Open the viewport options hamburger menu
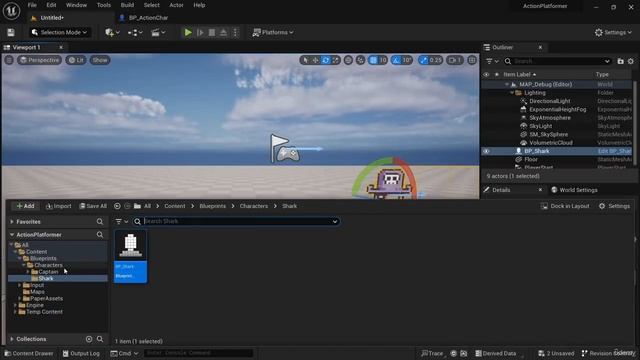 [9, 60]
